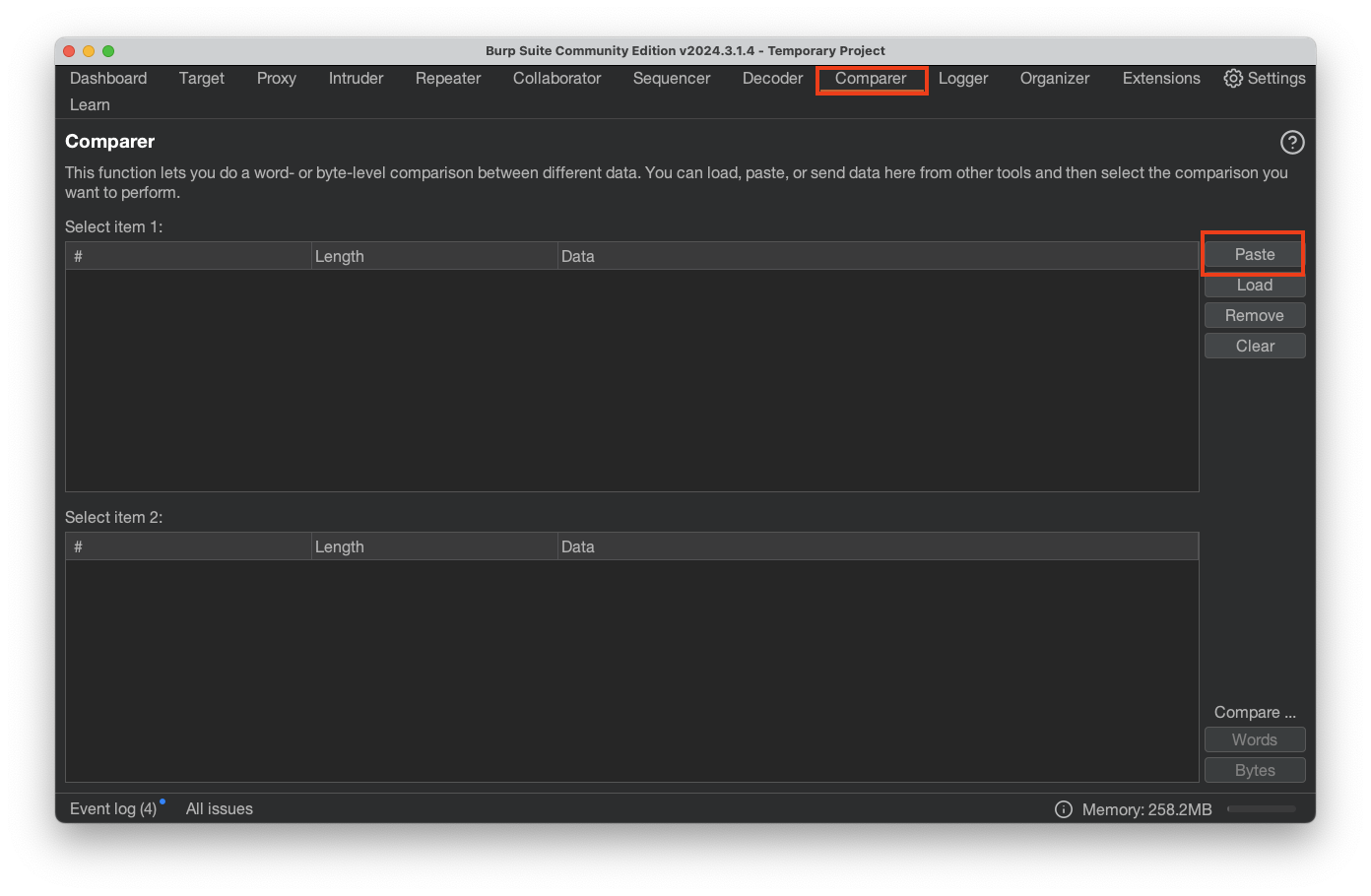Image resolution: width=1371 pixels, height=896 pixels.
Task: Select the Comparer tab
Action: pos(871,78)
